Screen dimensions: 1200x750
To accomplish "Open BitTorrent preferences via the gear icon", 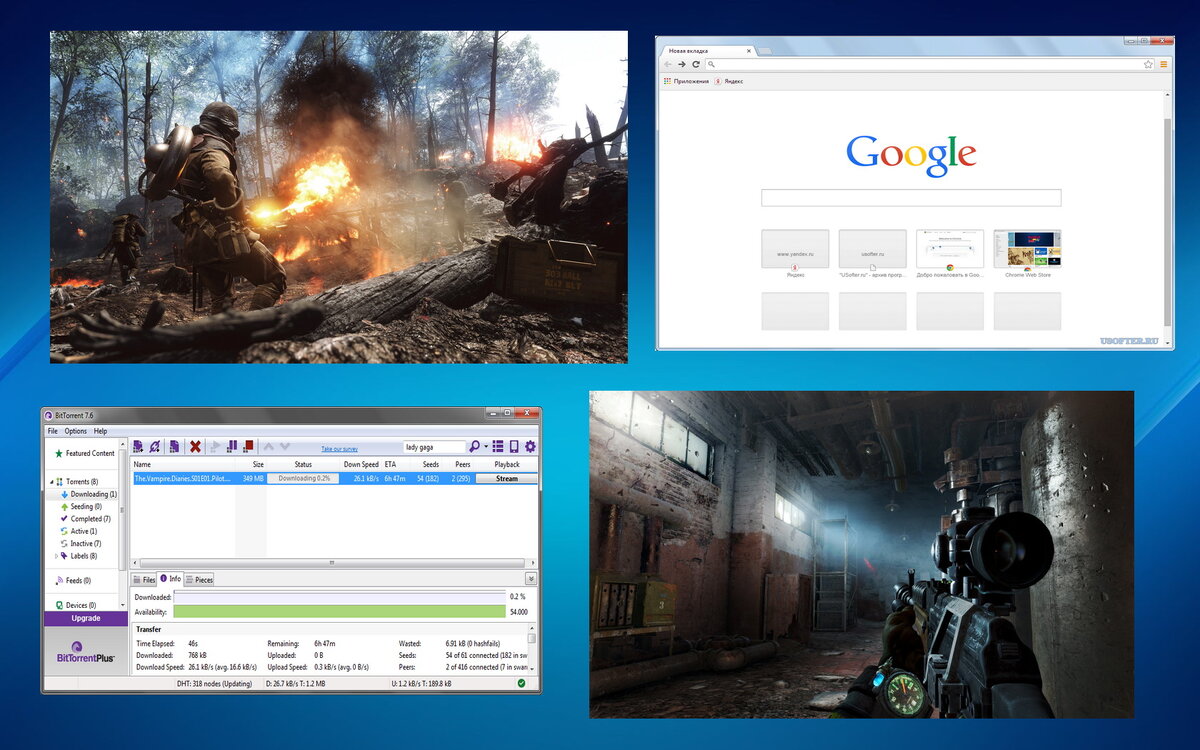I will tap(530, 446).
